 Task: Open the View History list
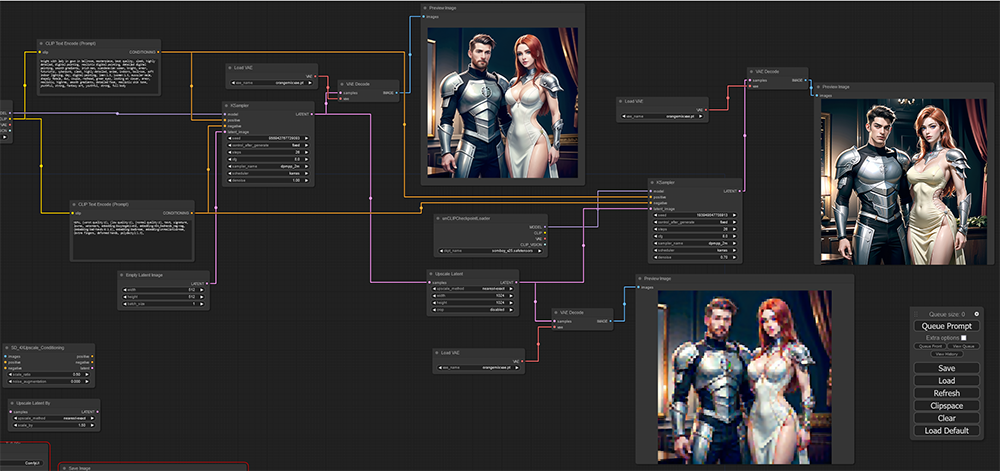point(946,354)
